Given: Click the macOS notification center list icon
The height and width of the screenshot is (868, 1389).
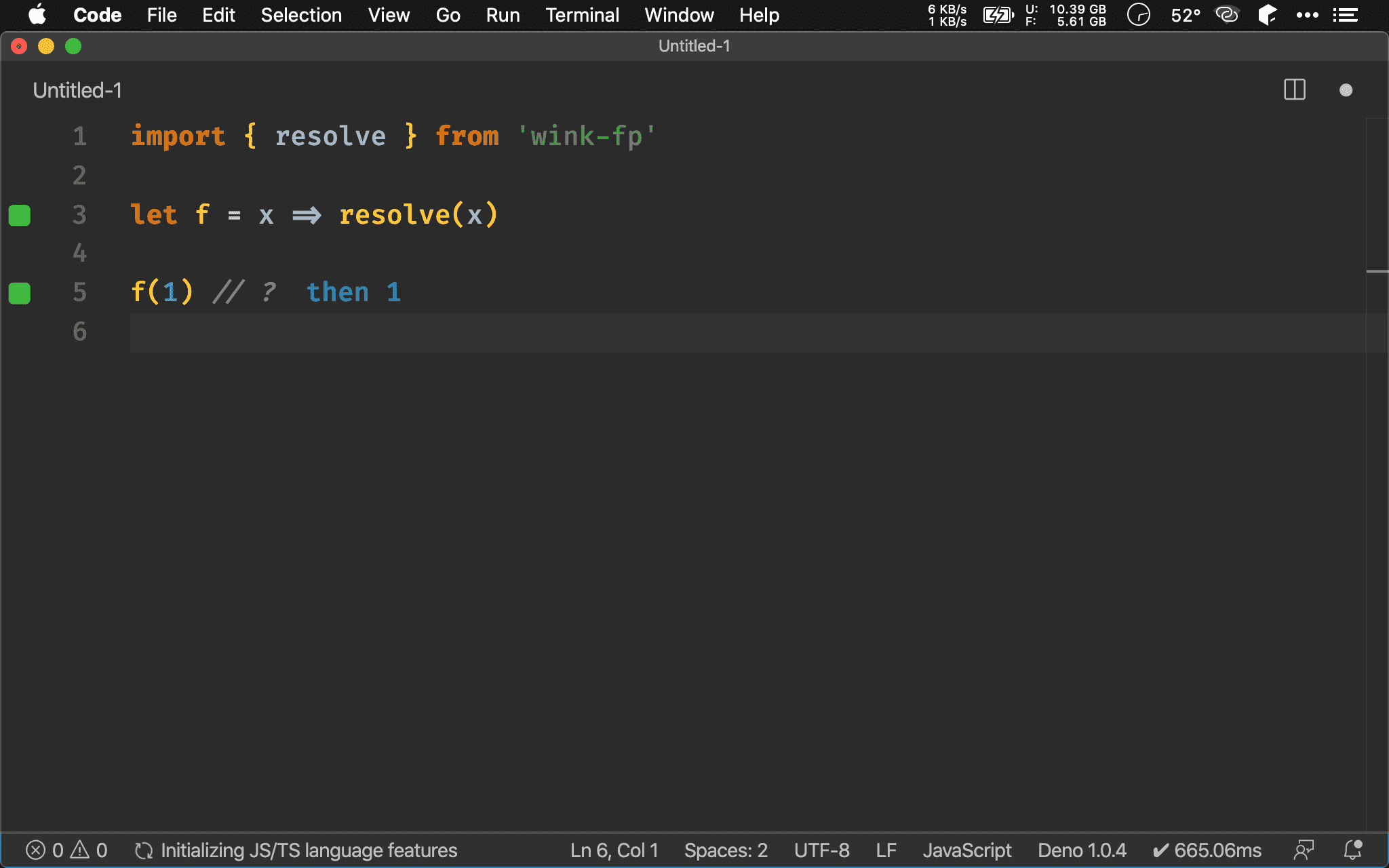Looking at the screenshot, I should click(1345, 15).
